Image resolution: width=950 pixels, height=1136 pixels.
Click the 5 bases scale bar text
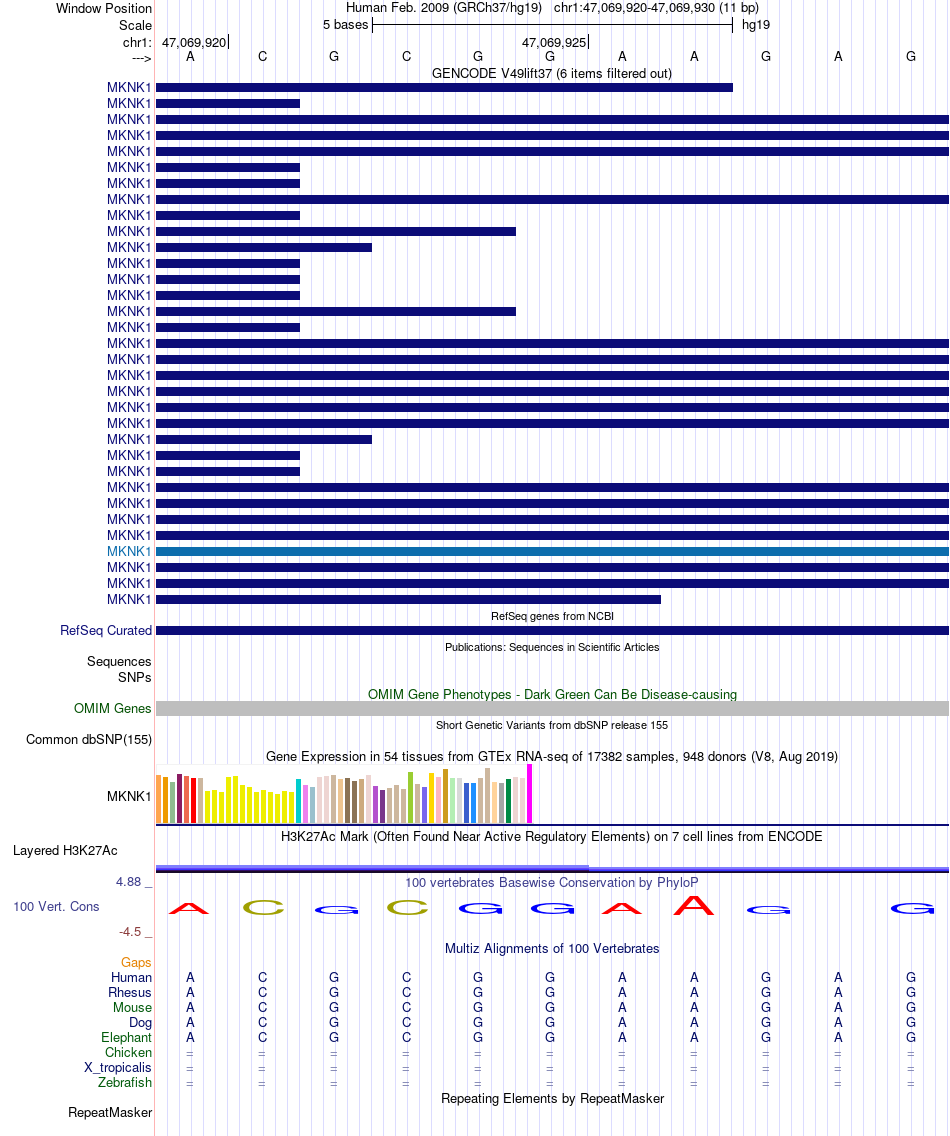[x=346, y=25]
